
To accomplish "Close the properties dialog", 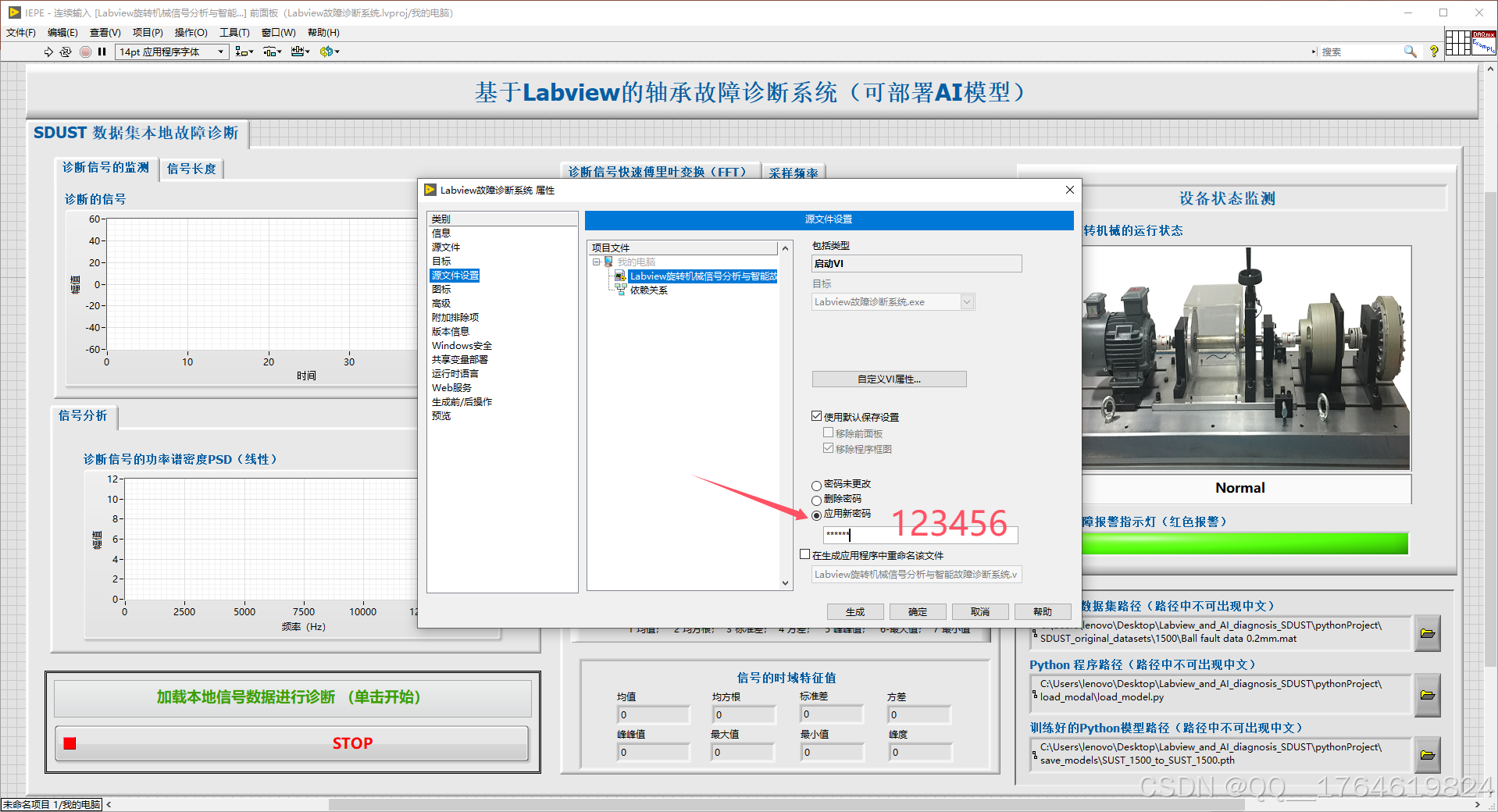I will click(x=1069, y=190).
